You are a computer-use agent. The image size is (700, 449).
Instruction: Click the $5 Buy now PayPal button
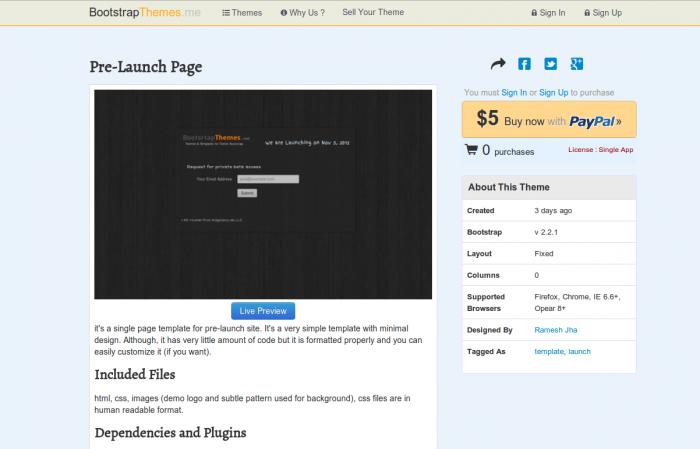549,120
